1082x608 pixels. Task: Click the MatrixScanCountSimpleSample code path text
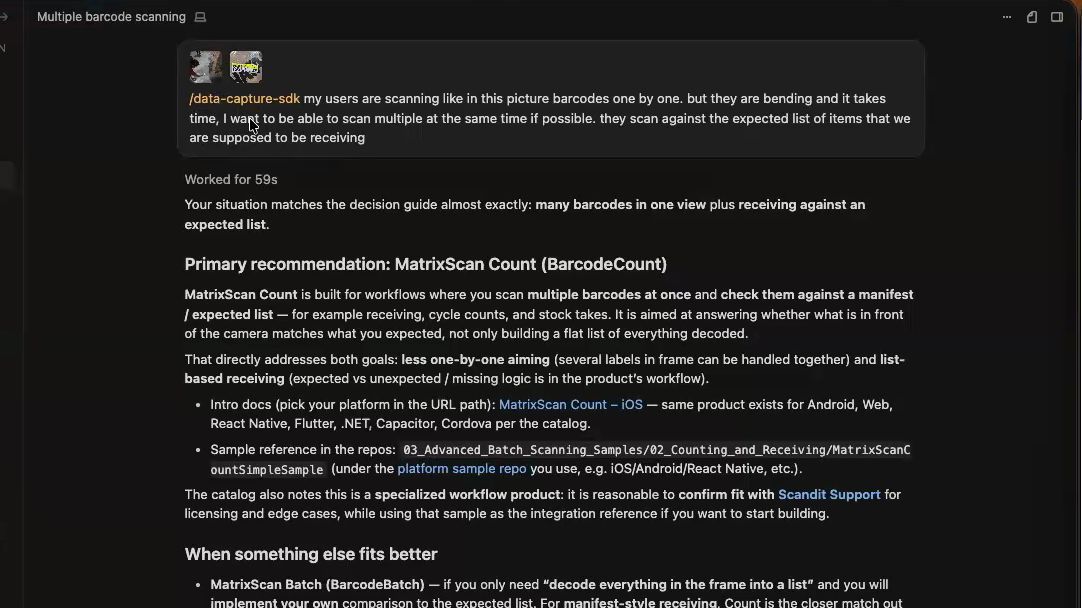[560, 460]
